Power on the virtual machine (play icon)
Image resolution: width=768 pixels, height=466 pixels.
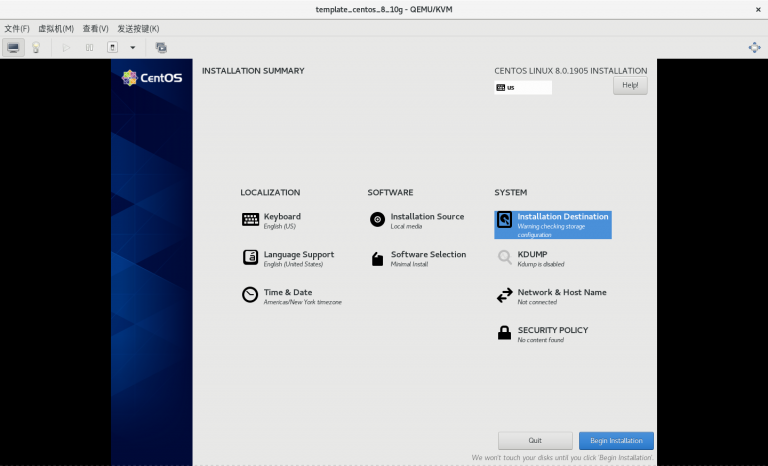click(66, 48)
